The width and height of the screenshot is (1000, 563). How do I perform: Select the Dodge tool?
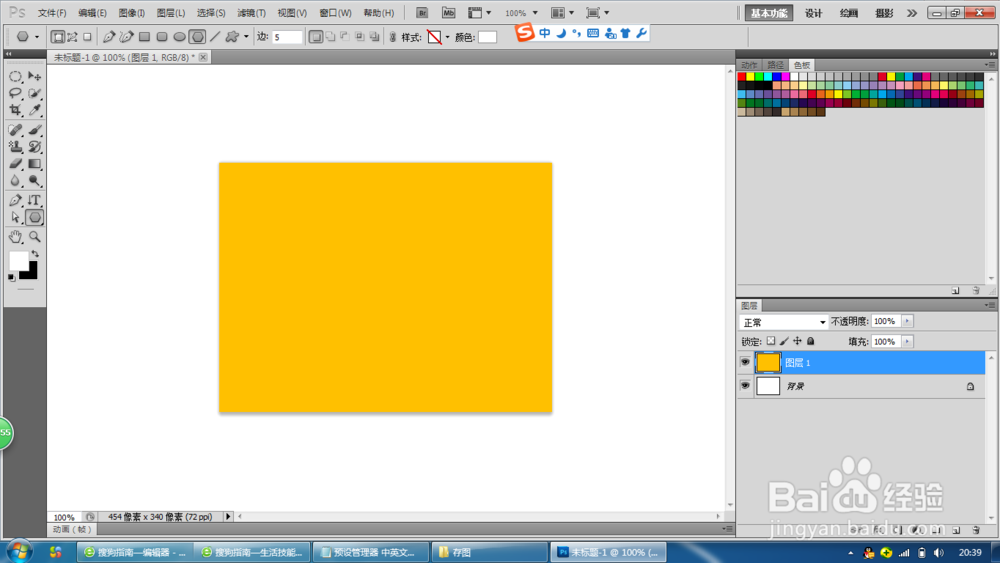[34, 181]
